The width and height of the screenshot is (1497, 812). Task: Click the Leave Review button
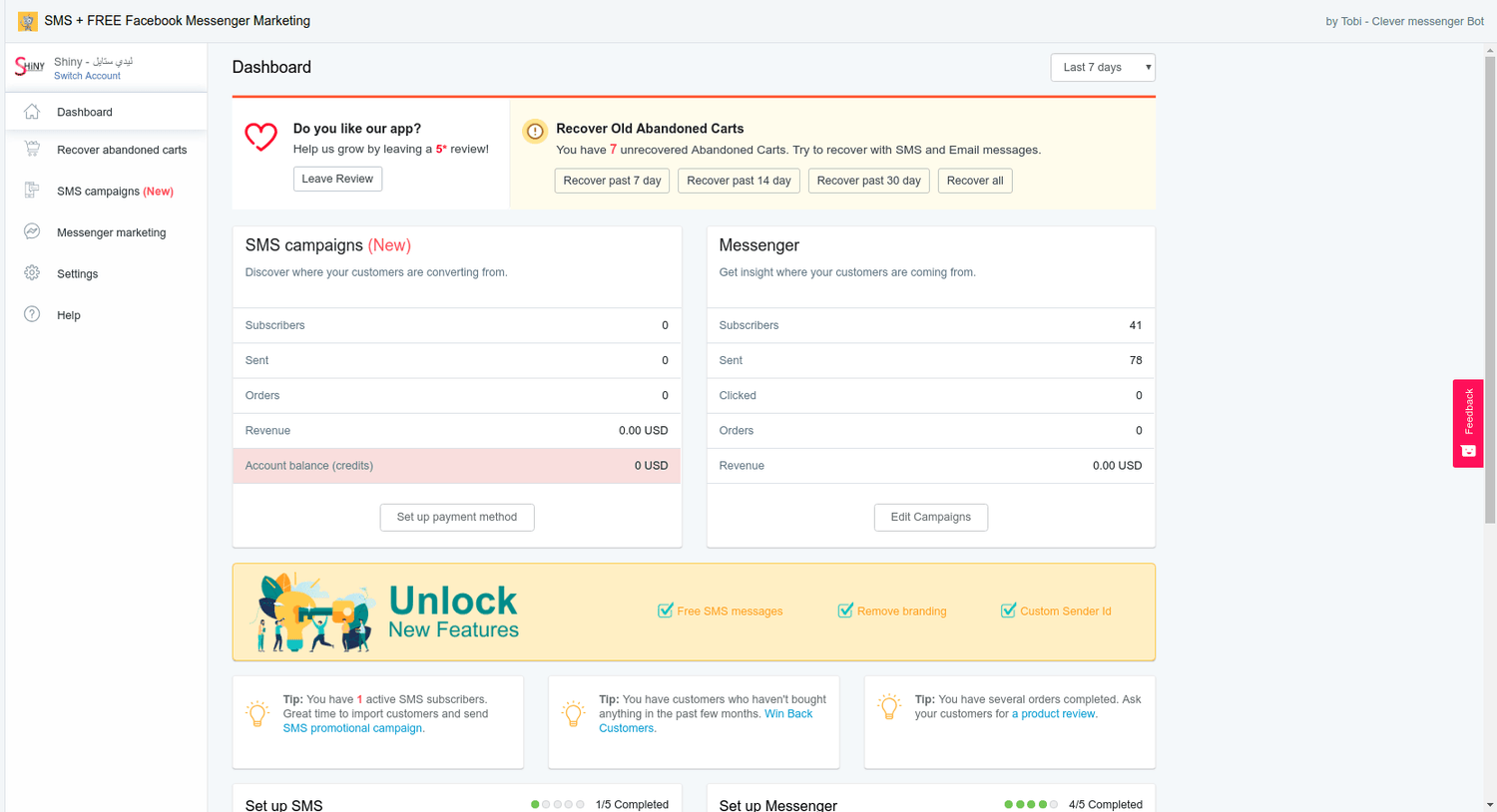click(337, 179)
